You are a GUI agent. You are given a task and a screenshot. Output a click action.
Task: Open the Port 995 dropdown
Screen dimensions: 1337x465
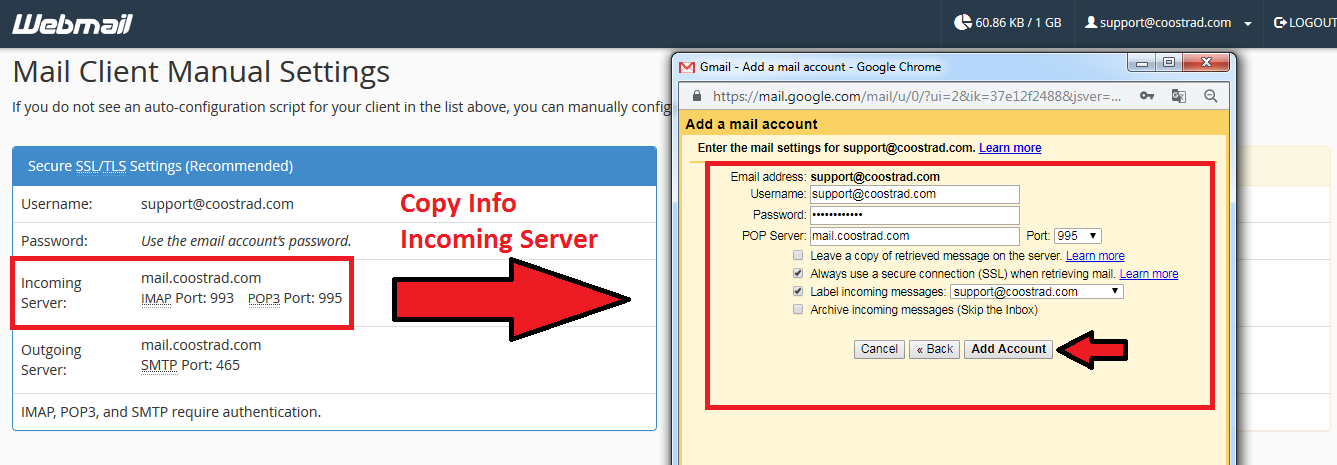[1078, 236]
